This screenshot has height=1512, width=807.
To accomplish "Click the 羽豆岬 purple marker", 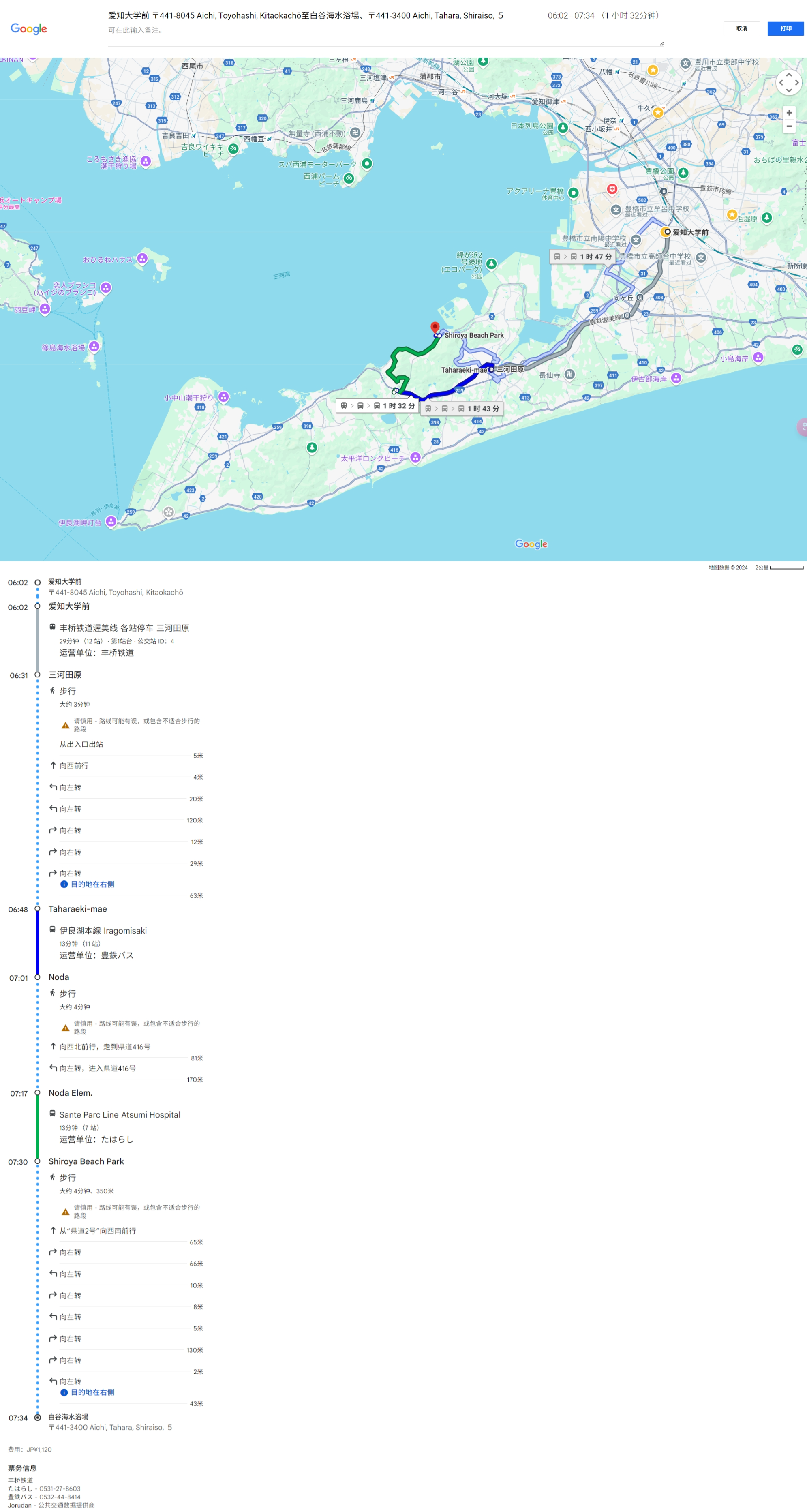I will pos(45,308).
